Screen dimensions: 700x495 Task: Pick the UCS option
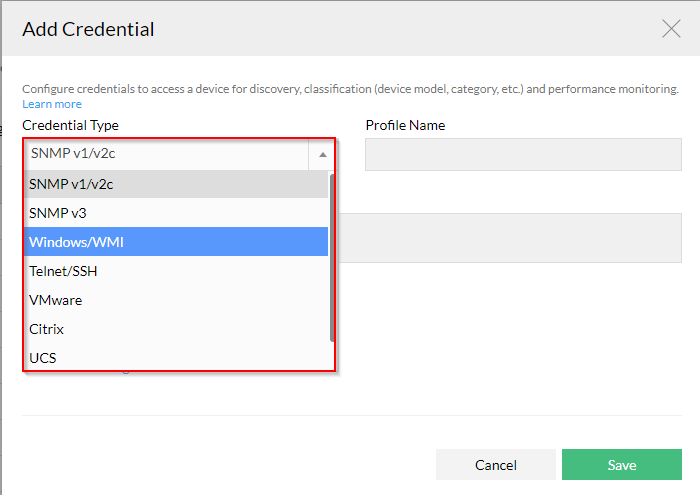click(176, 358)
